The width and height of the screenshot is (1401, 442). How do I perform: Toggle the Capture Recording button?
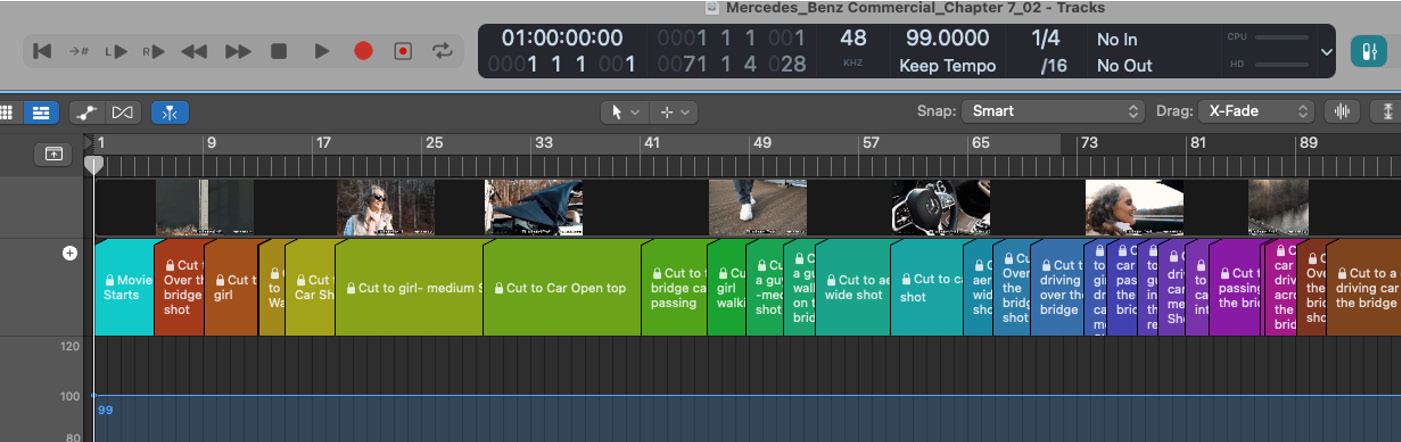pos(403,51)
